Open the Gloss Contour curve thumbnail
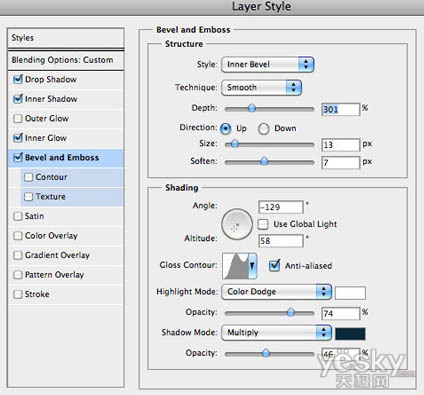 236,266
